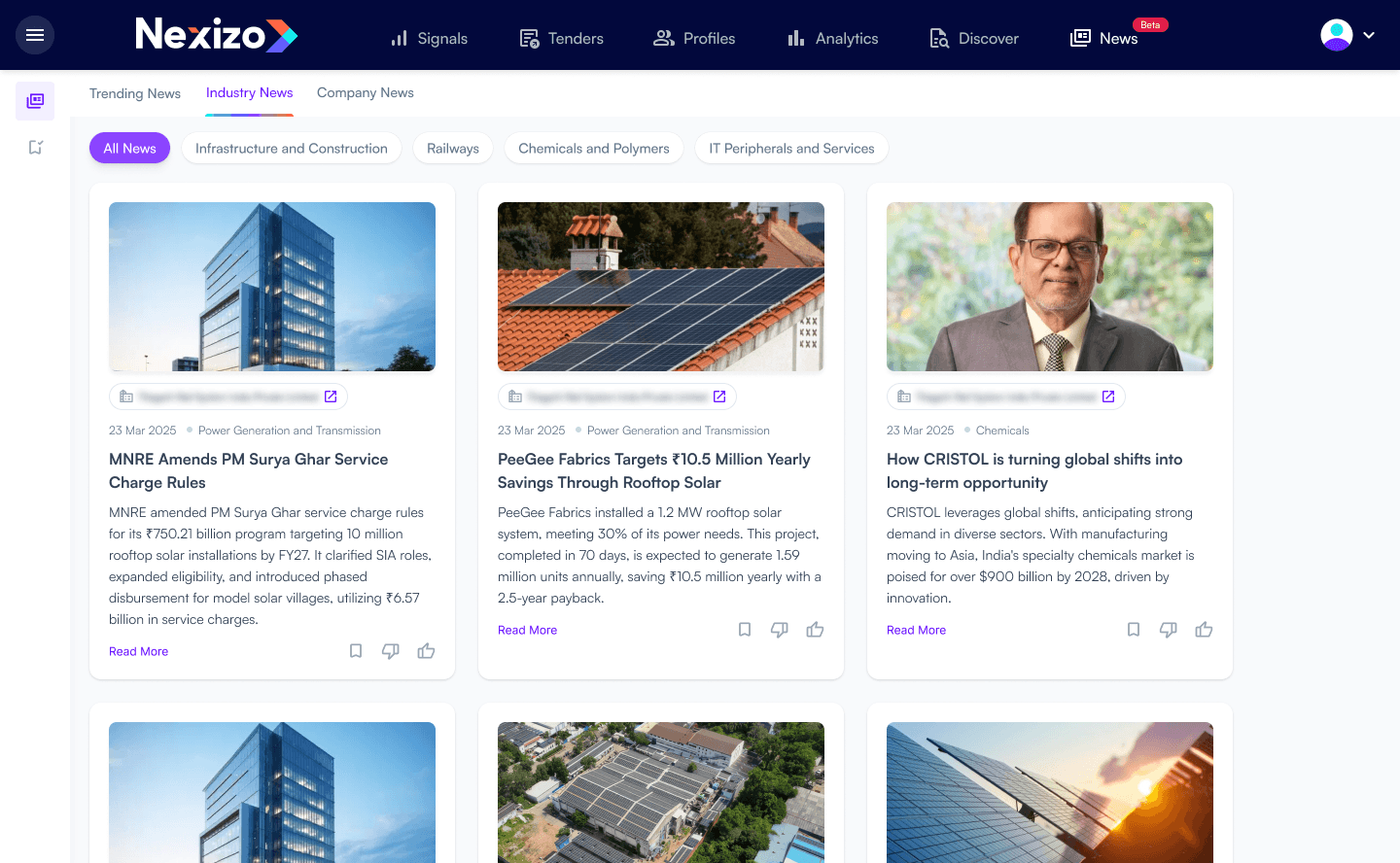Select the Industry News tab
Image resolution: width=1400 pixels, height=863 pixels.
[249, 93]
